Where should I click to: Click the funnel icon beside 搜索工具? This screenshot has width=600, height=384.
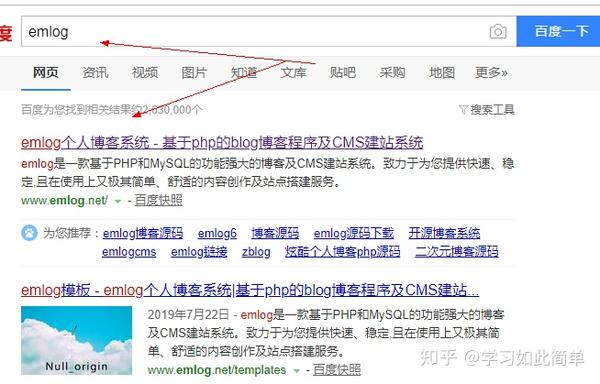[463, 110]
